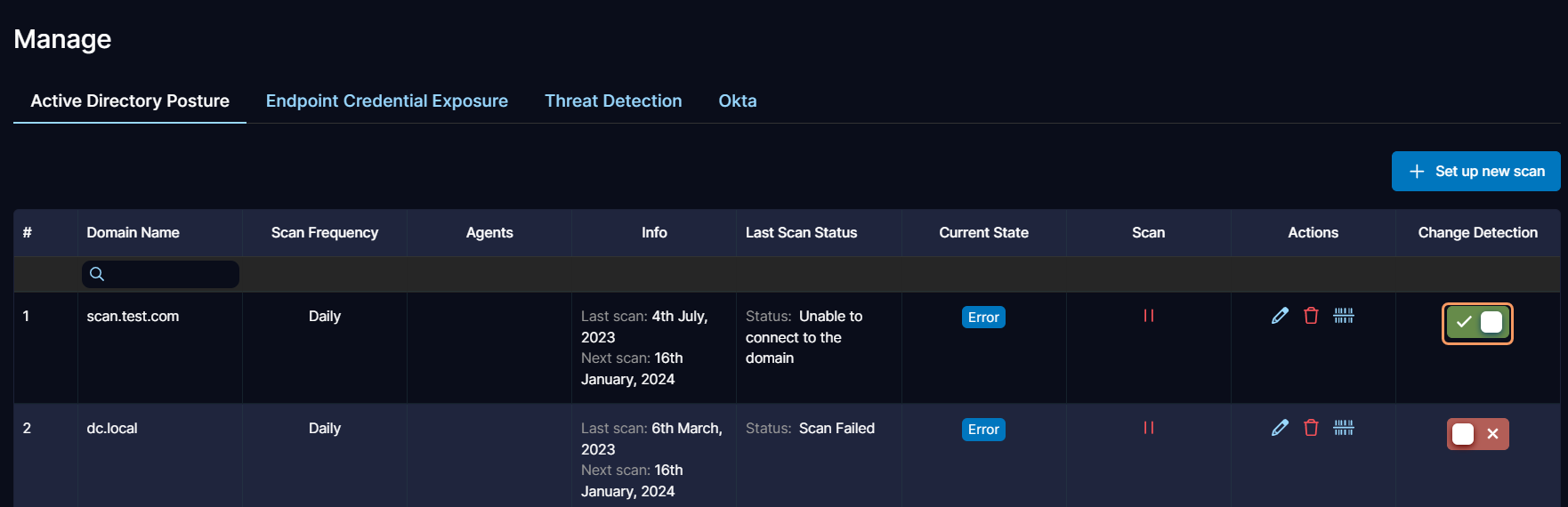Edit the scan.test.com scan
This screenshot has width=1568, height=507.
click(1280, 316)
